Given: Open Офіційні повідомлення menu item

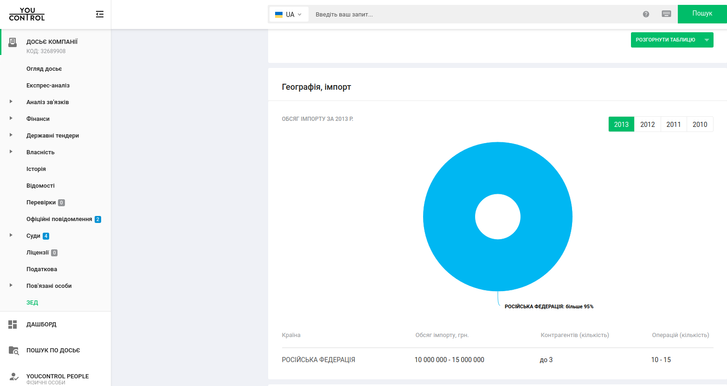Looking at the screenshot, I should [59, 219].
